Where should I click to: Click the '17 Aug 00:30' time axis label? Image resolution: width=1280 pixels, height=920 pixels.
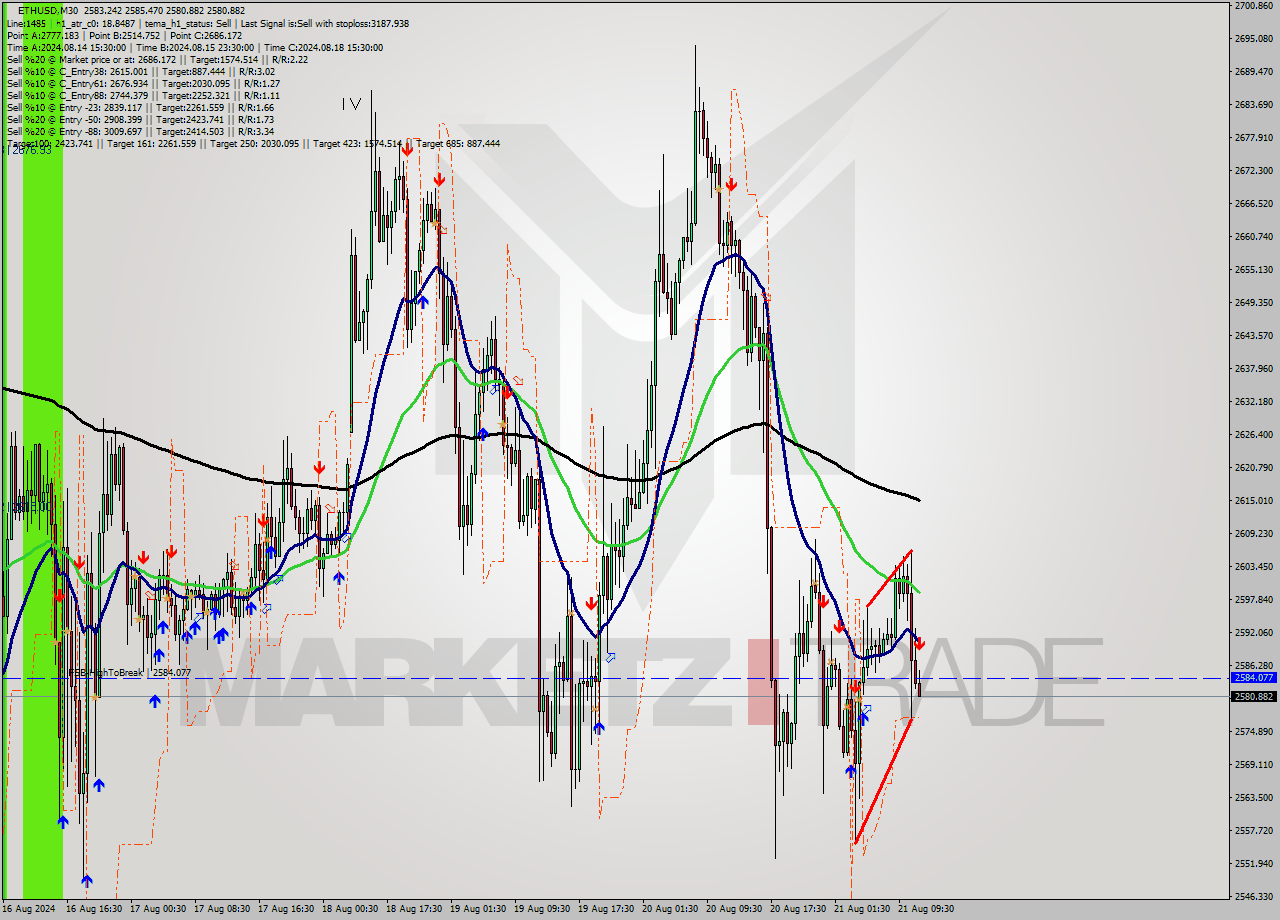(x=158, y=909)
